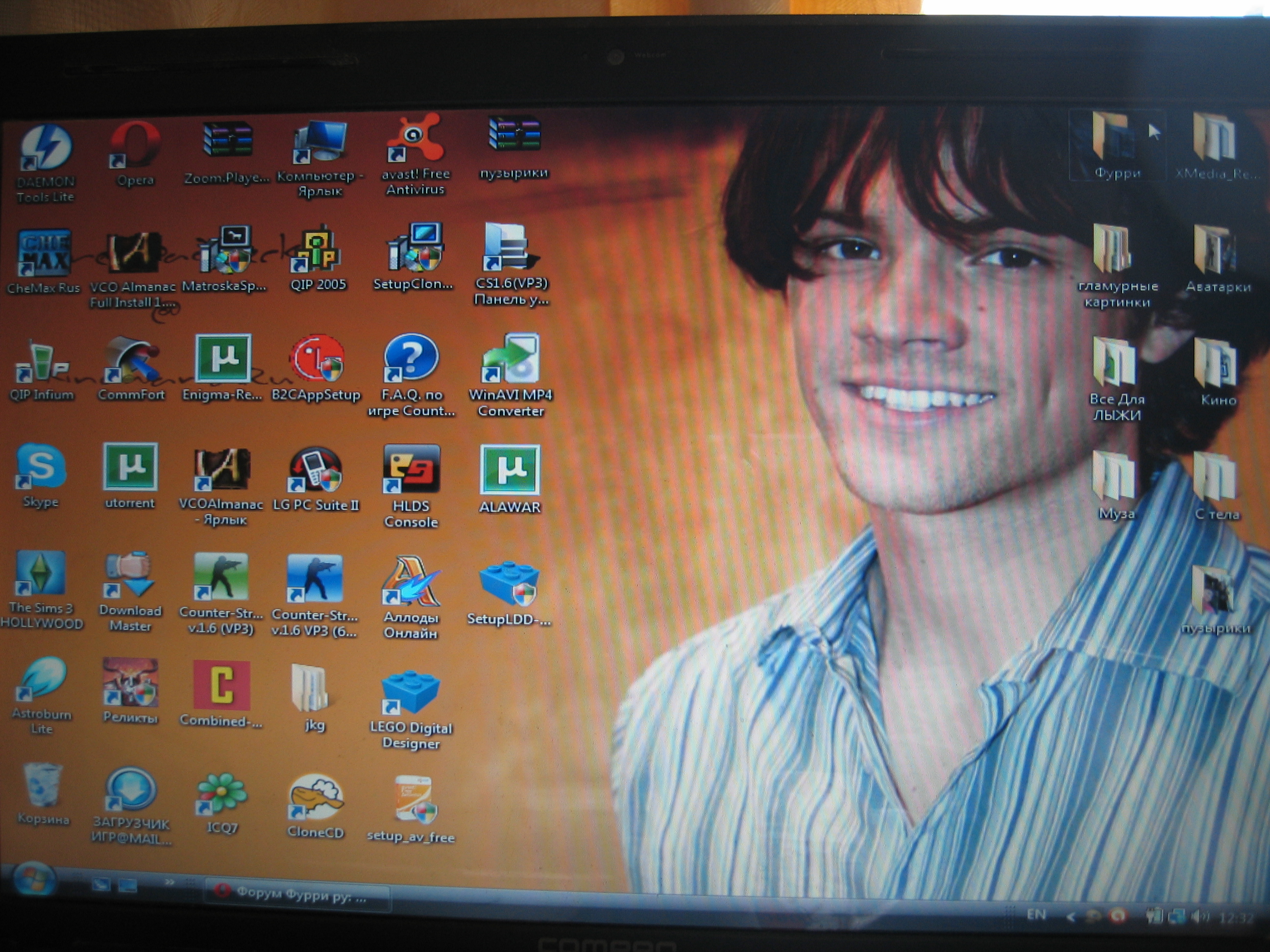
Task: Expand the Quick Launch chevron
Action: point(170,882)
